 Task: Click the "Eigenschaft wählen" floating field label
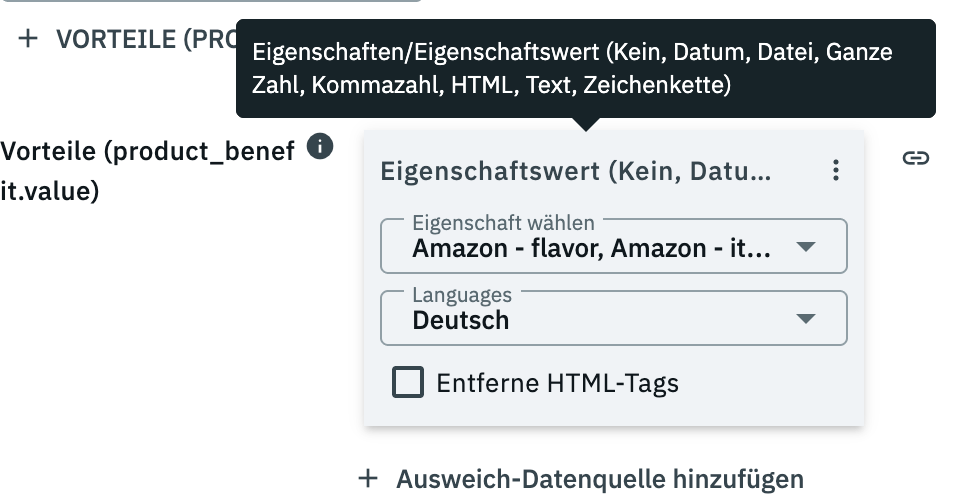tap(503, 223)
